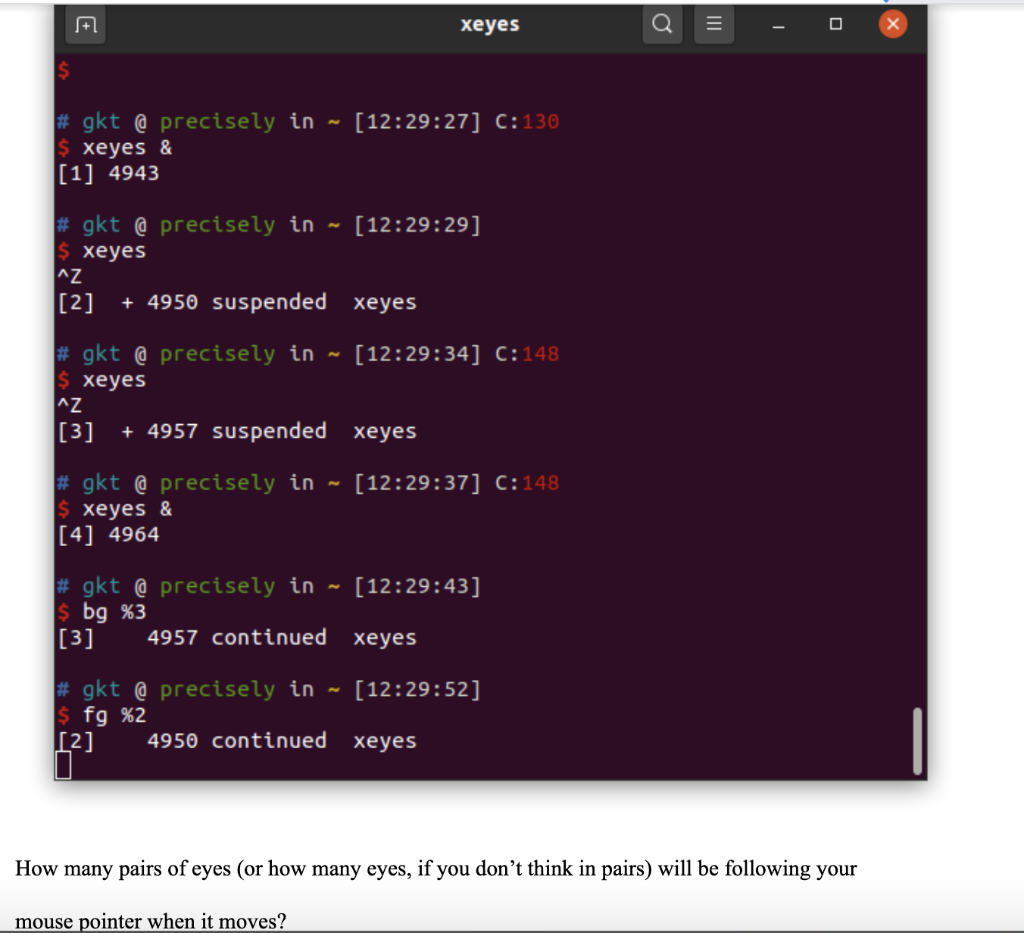Click the blinking terminal cursor block

coord(63,765)
